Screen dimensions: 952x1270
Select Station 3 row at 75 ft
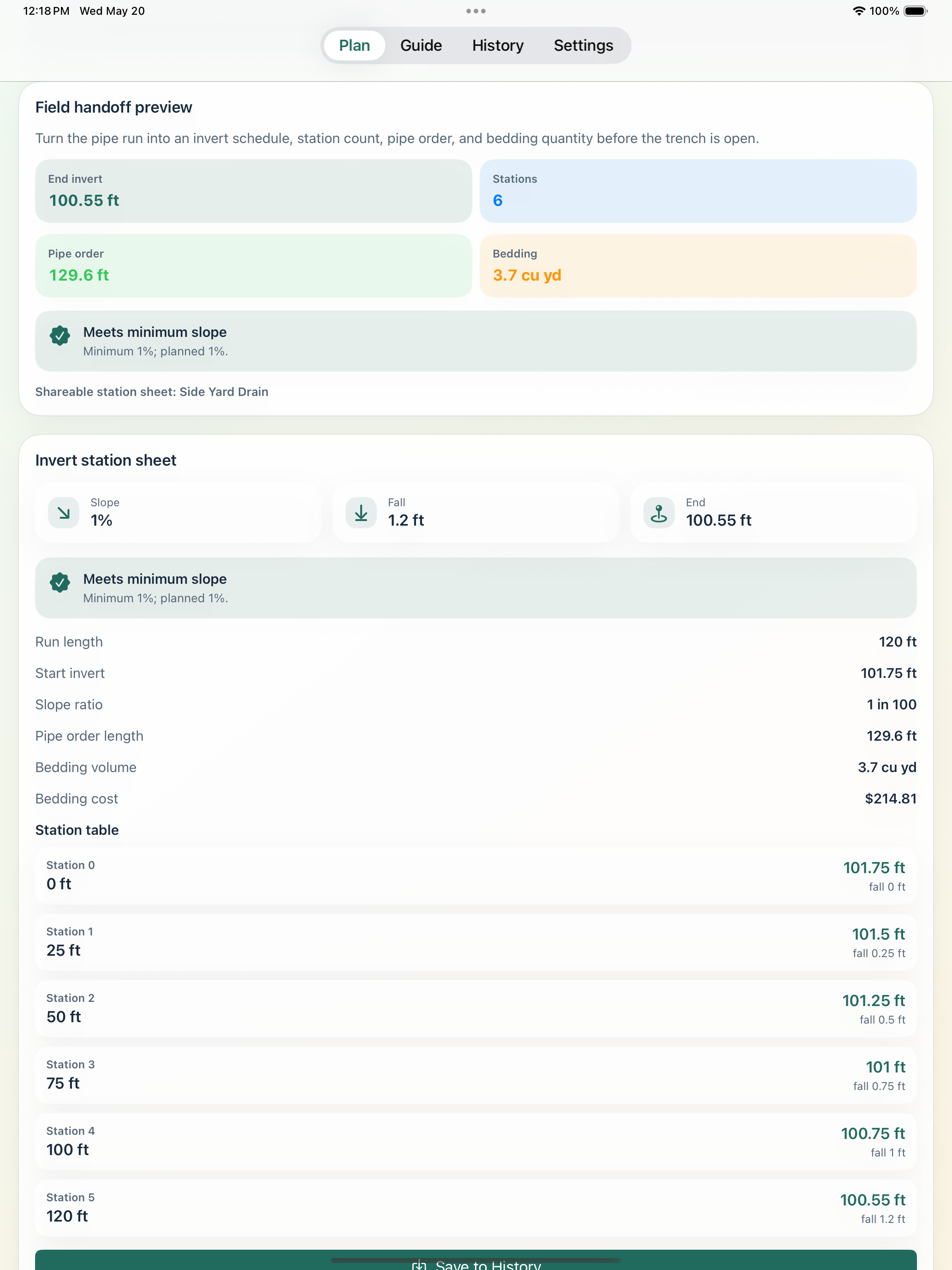click(x=476, y=1075)
